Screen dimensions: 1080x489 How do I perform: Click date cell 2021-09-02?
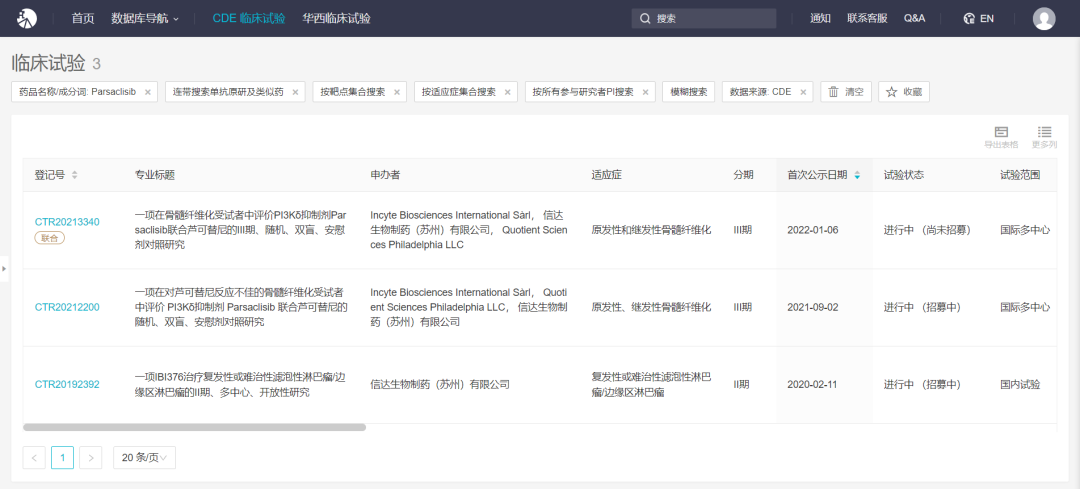point(813,307)
